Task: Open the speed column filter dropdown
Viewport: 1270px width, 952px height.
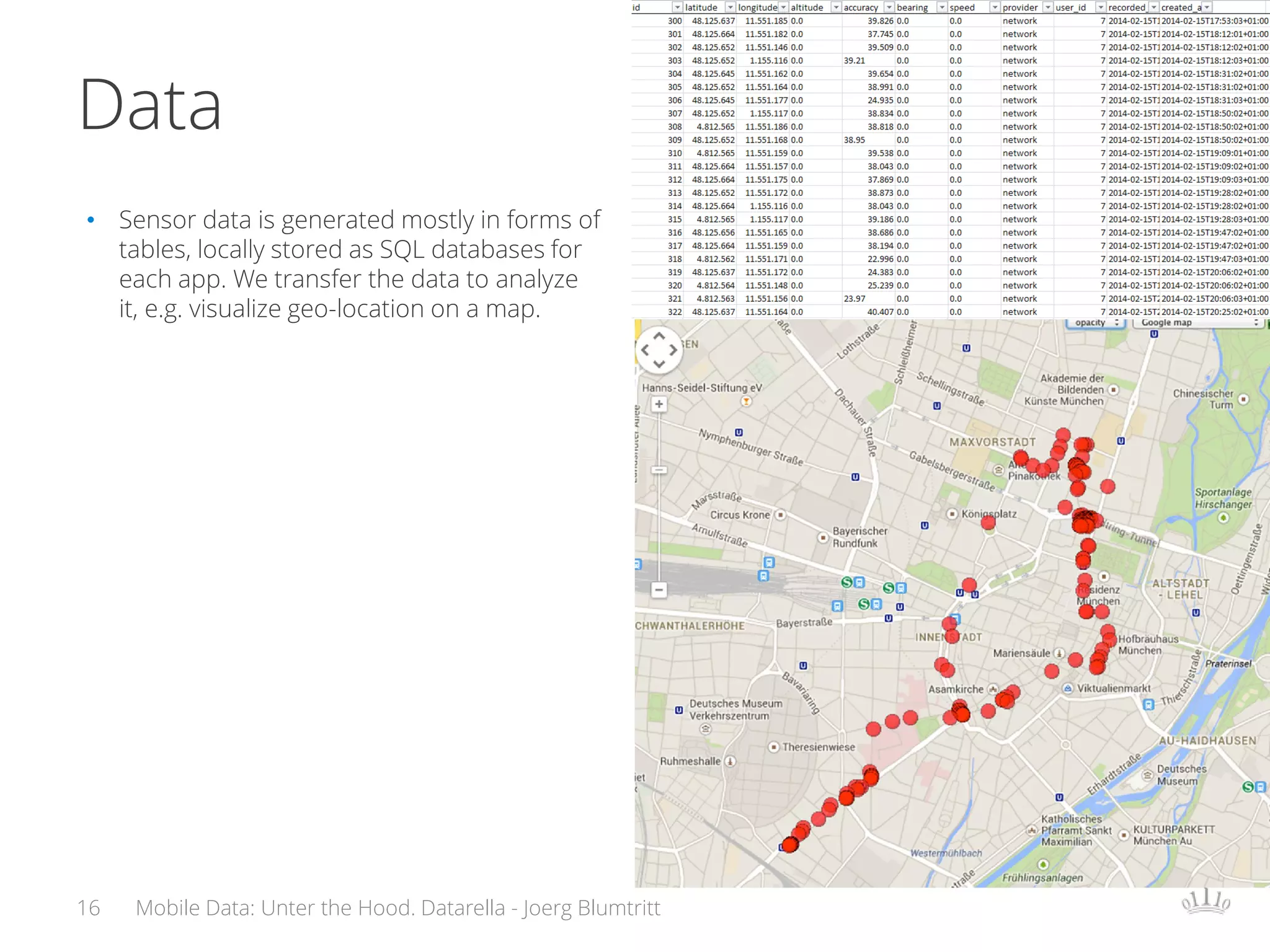Action: click(x=995, y=7)
